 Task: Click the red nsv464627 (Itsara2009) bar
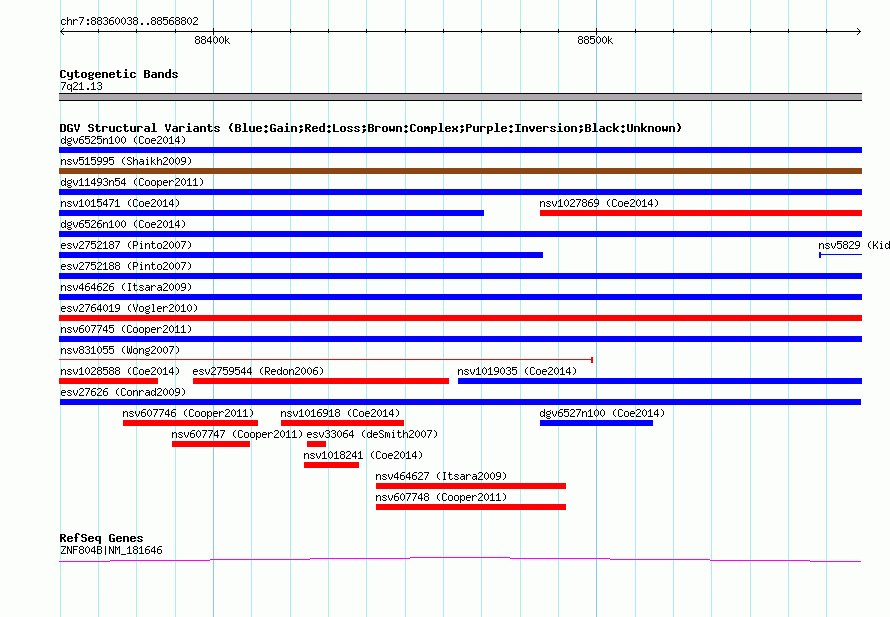coord(471,486)
